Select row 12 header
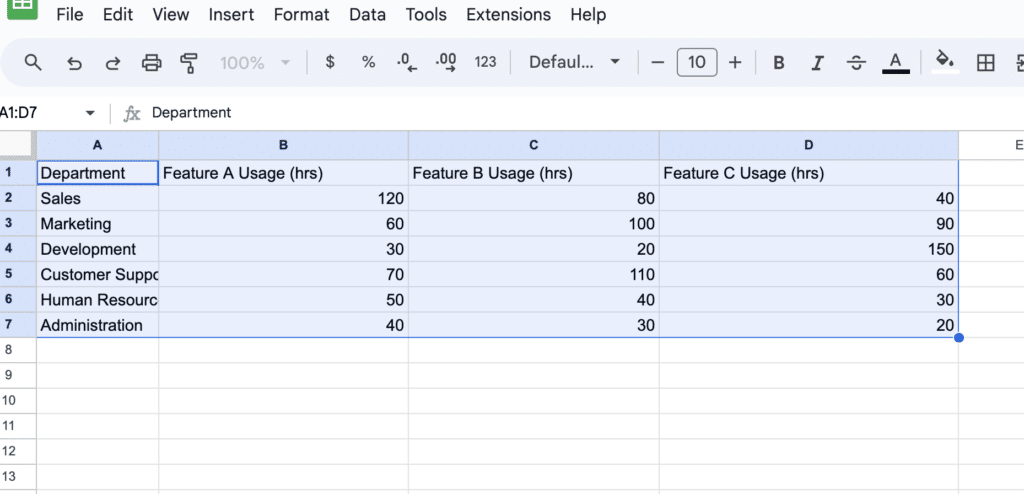 [x=18, y=452]
